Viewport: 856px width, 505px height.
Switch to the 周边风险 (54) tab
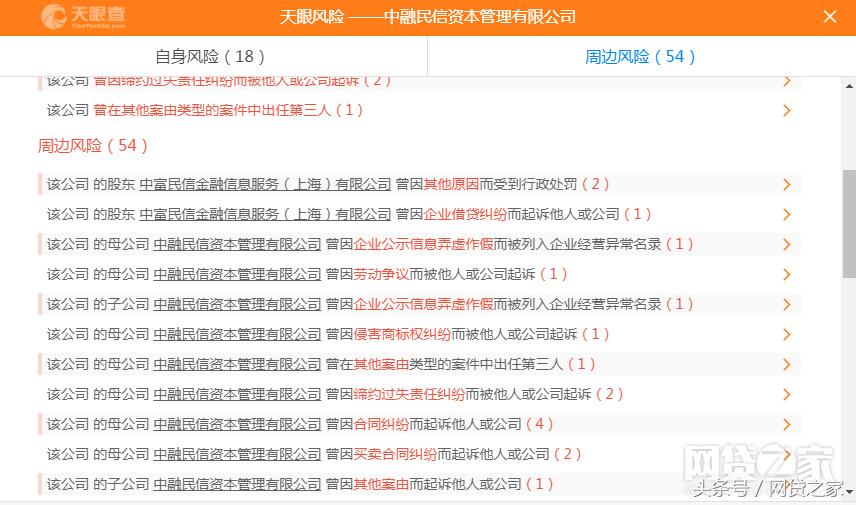640,56
